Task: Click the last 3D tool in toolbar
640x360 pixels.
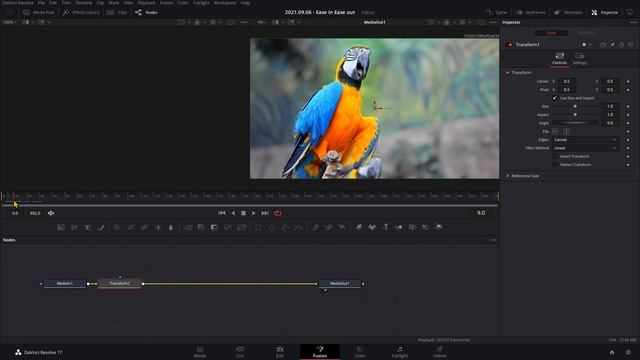Action: pos(439,227)
